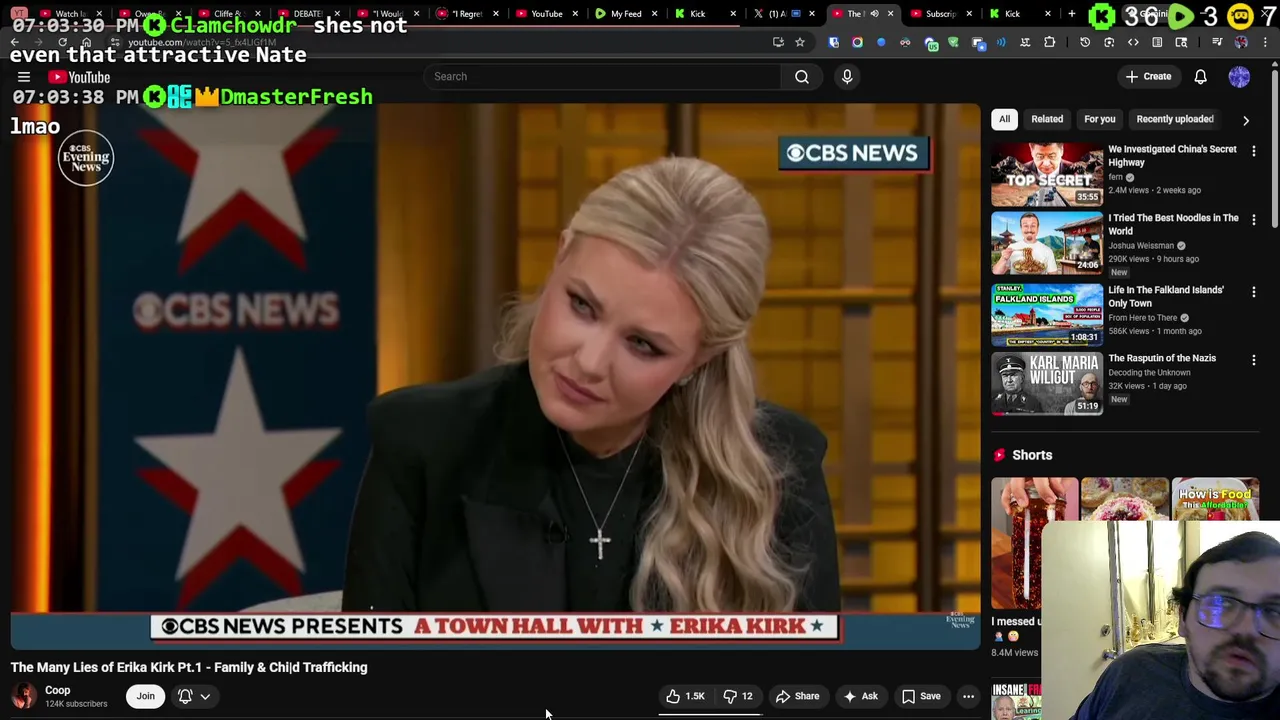Click the green shield extension icon
The image size is (1280, 720).
(954, 42)
